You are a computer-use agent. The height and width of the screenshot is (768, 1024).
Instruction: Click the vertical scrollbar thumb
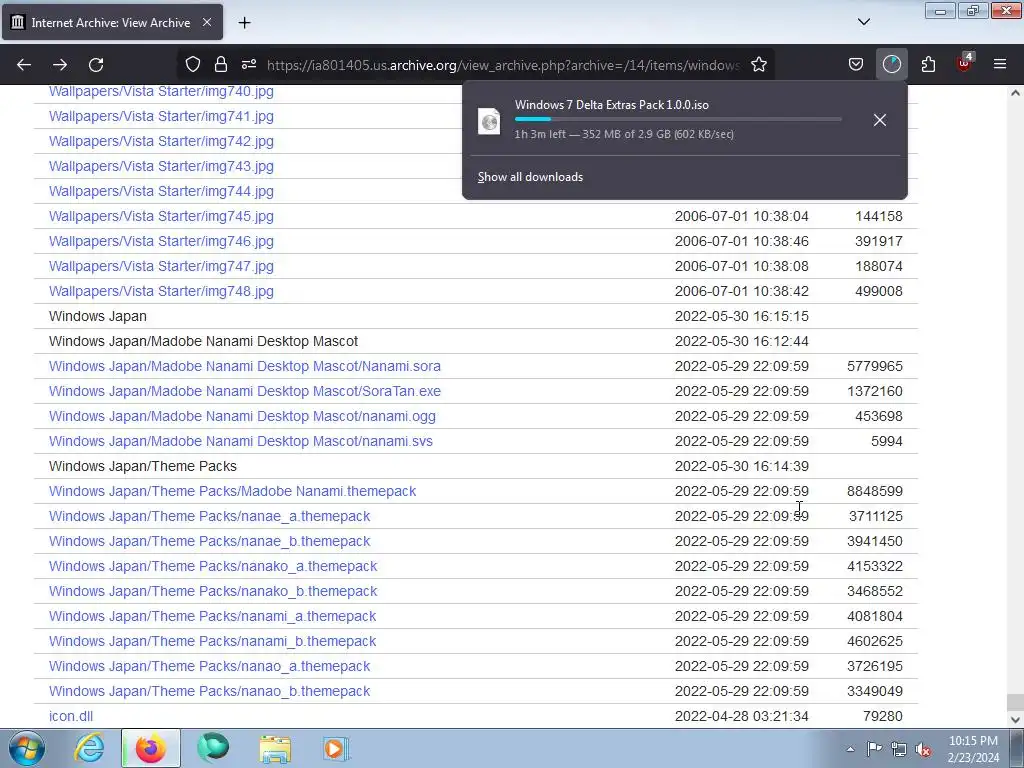[1015, 702]
